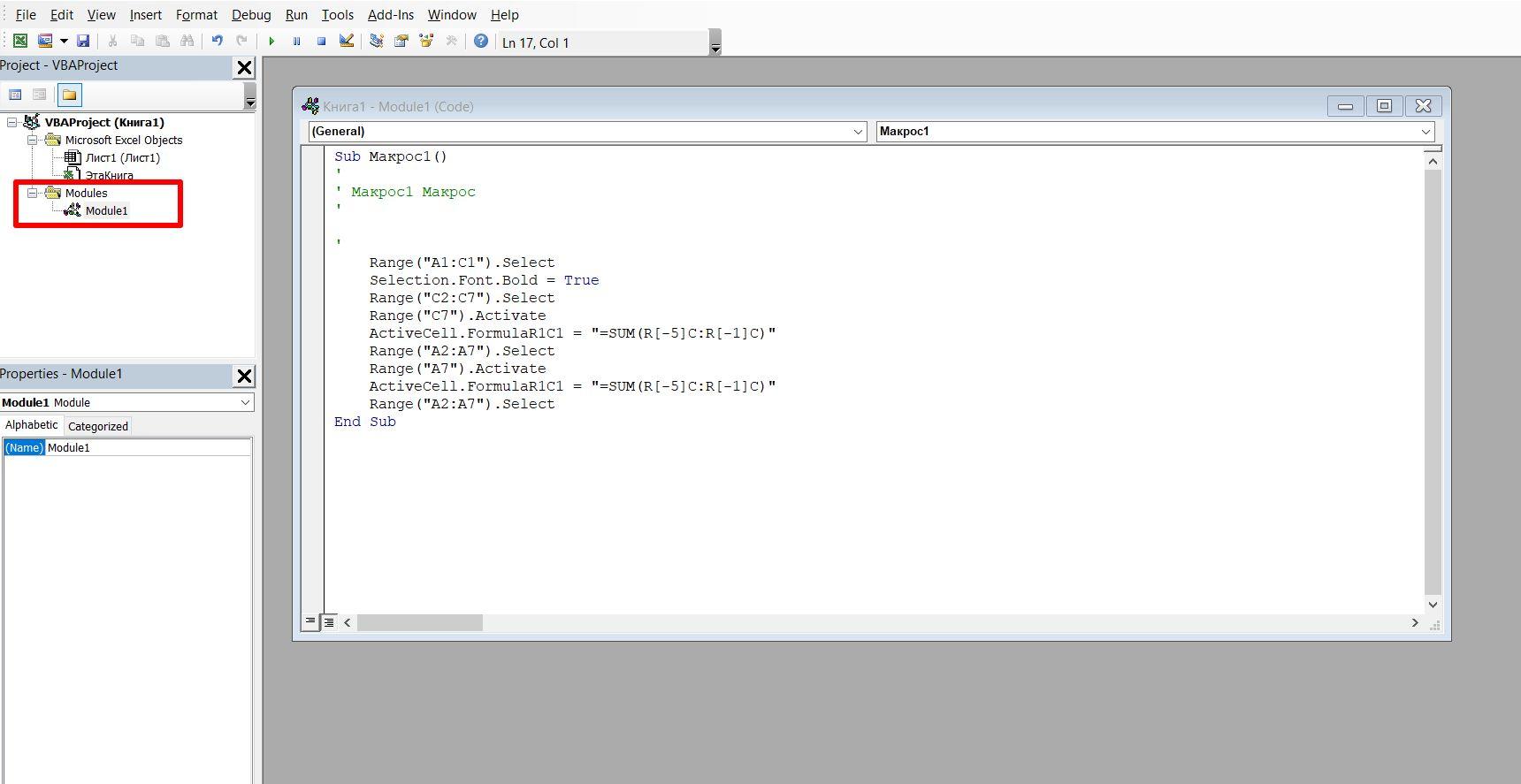Open Properties Window toolbar icon
Screen dimensions: 1521x784
pyautogui.click(x=401, y=41)
